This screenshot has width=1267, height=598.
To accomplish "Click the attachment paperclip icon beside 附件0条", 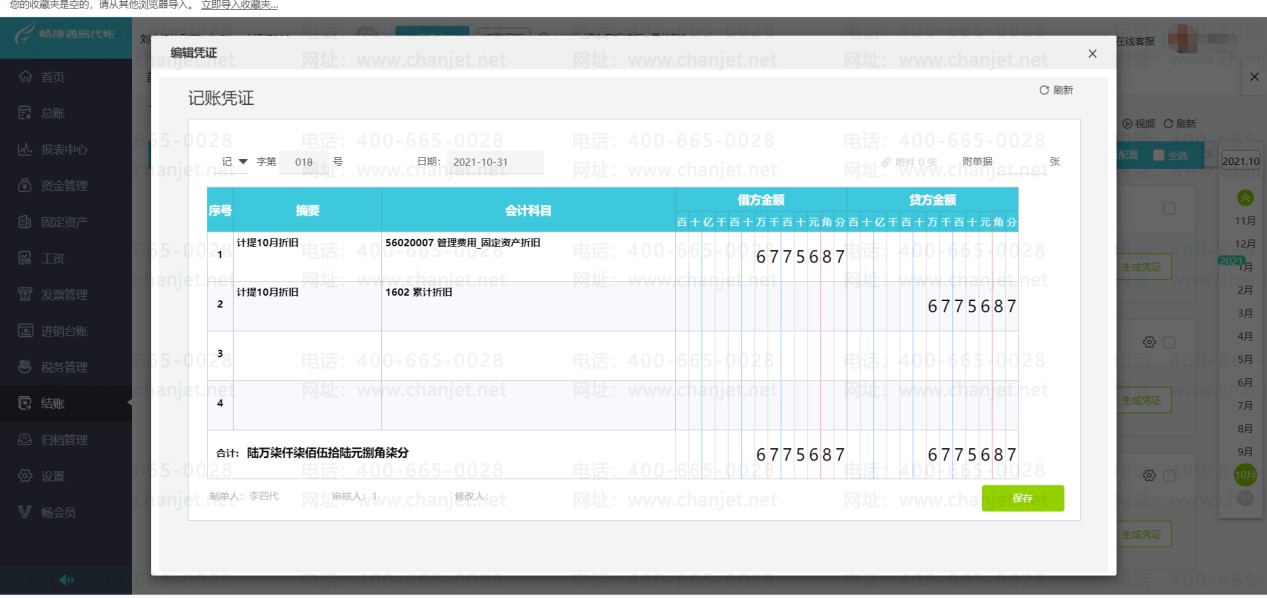I will [887, 162].
